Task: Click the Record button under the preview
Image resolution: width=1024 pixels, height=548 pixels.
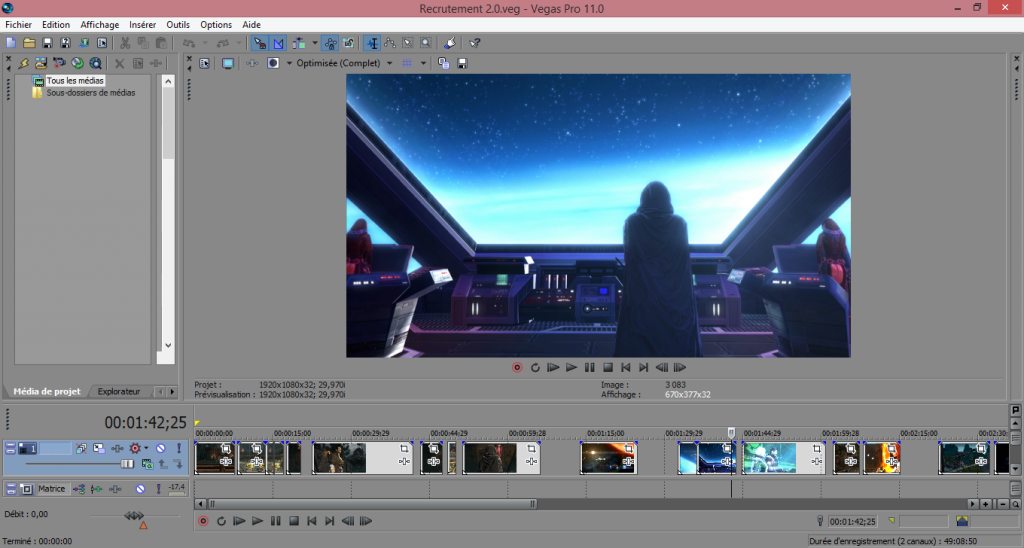Action: pyautogui.click(x=517, y=368)
